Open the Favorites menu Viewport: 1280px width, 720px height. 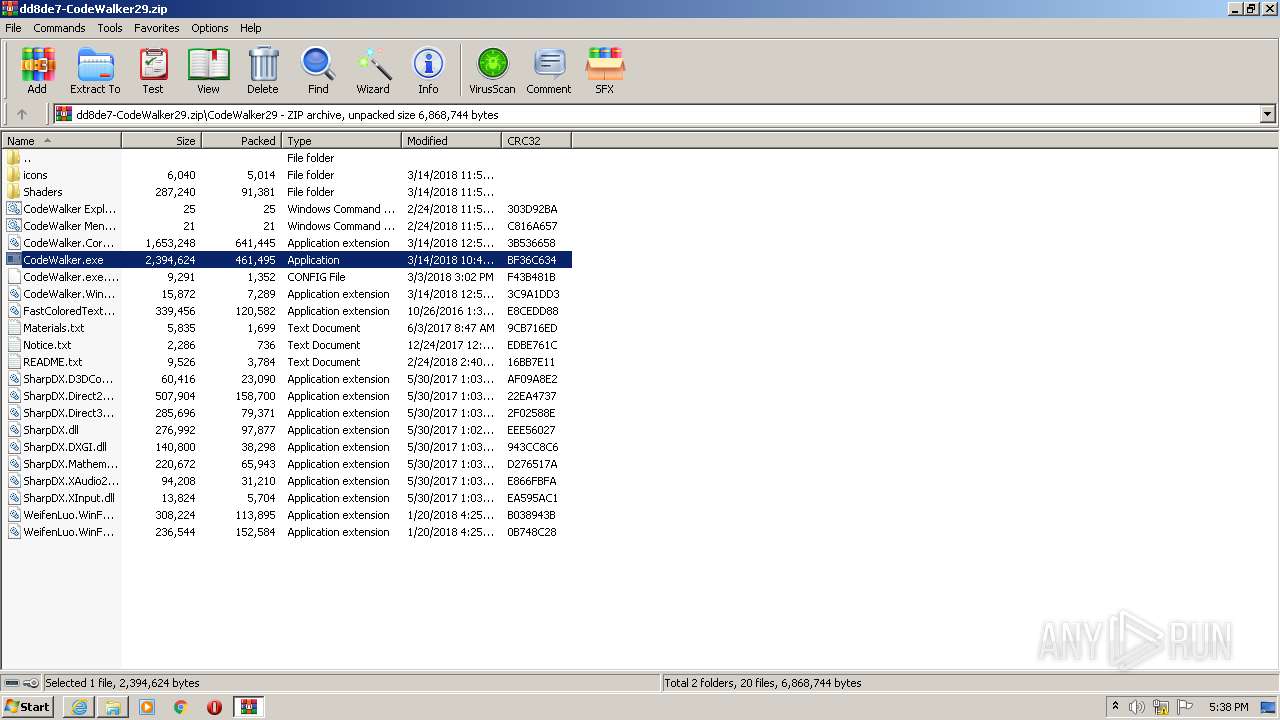click(x=157, y=28)
